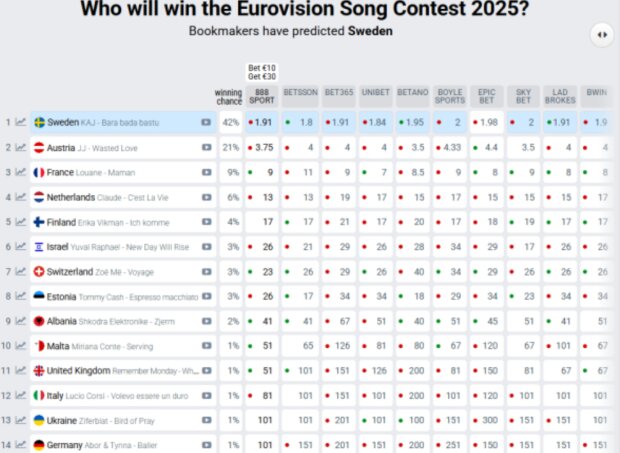Open the Bet €10 Get €30 offer
The image size is (620, 453).
pos(262,72)
